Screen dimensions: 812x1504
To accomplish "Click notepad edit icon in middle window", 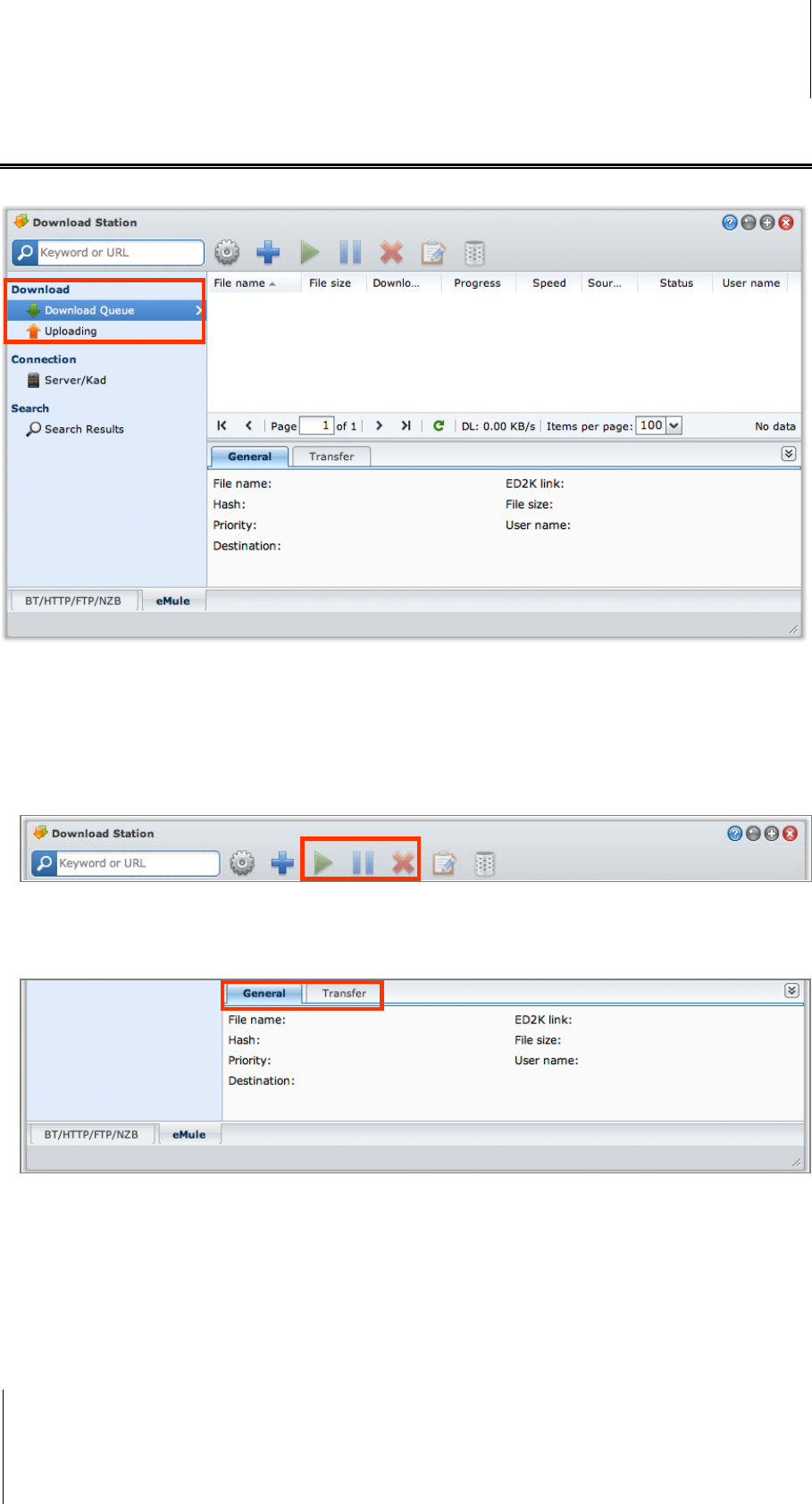I will tap(444, 863).
